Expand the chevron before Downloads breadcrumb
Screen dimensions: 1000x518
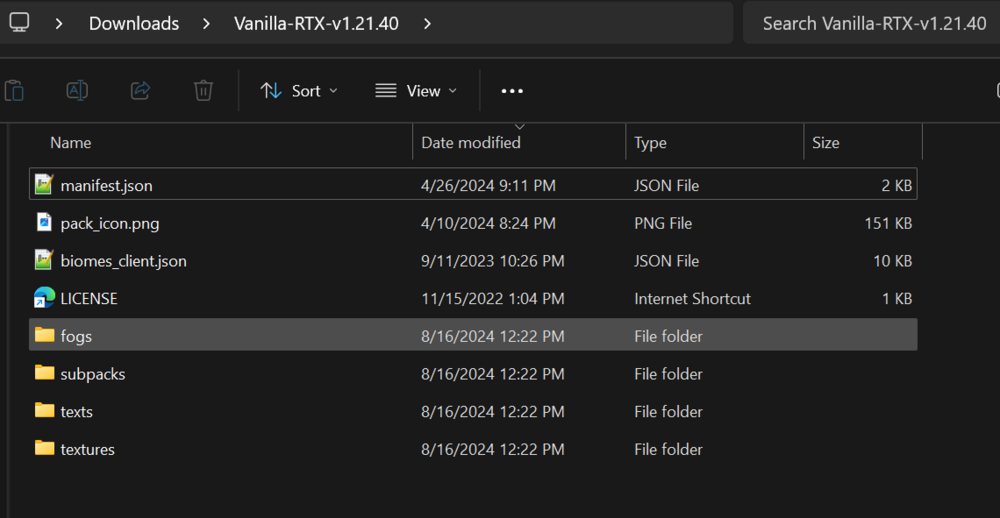[x=59, y=24]
